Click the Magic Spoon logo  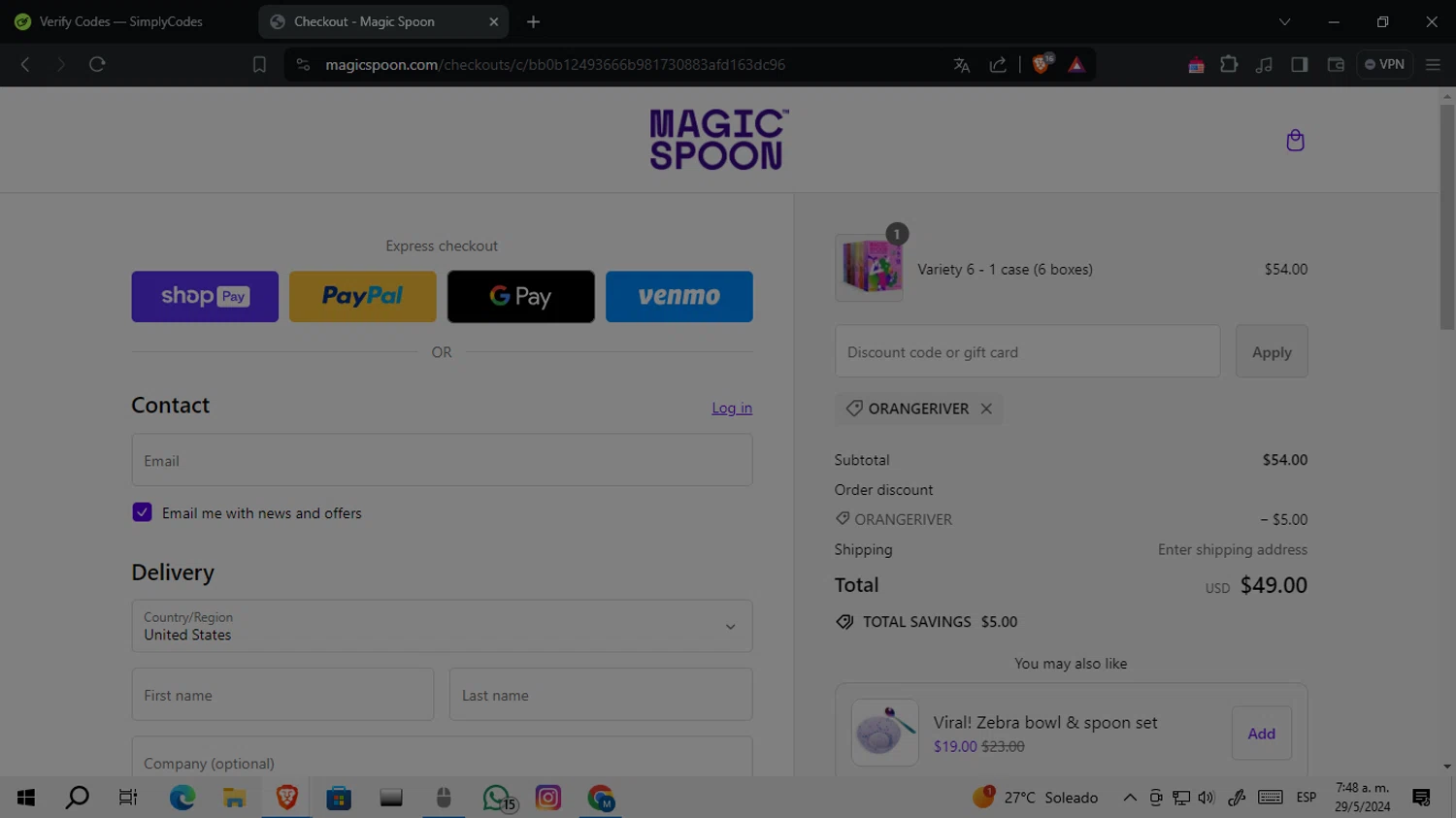pos(718,140)
